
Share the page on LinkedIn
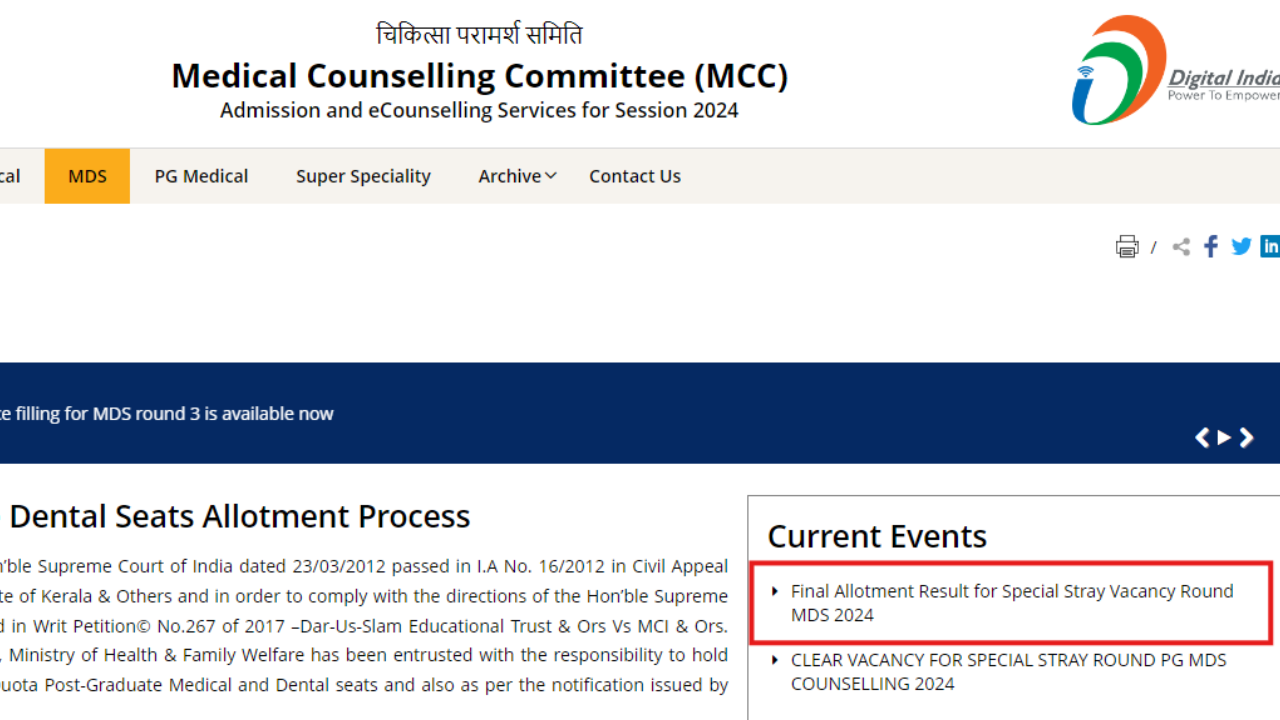[x=1270, y=246]
